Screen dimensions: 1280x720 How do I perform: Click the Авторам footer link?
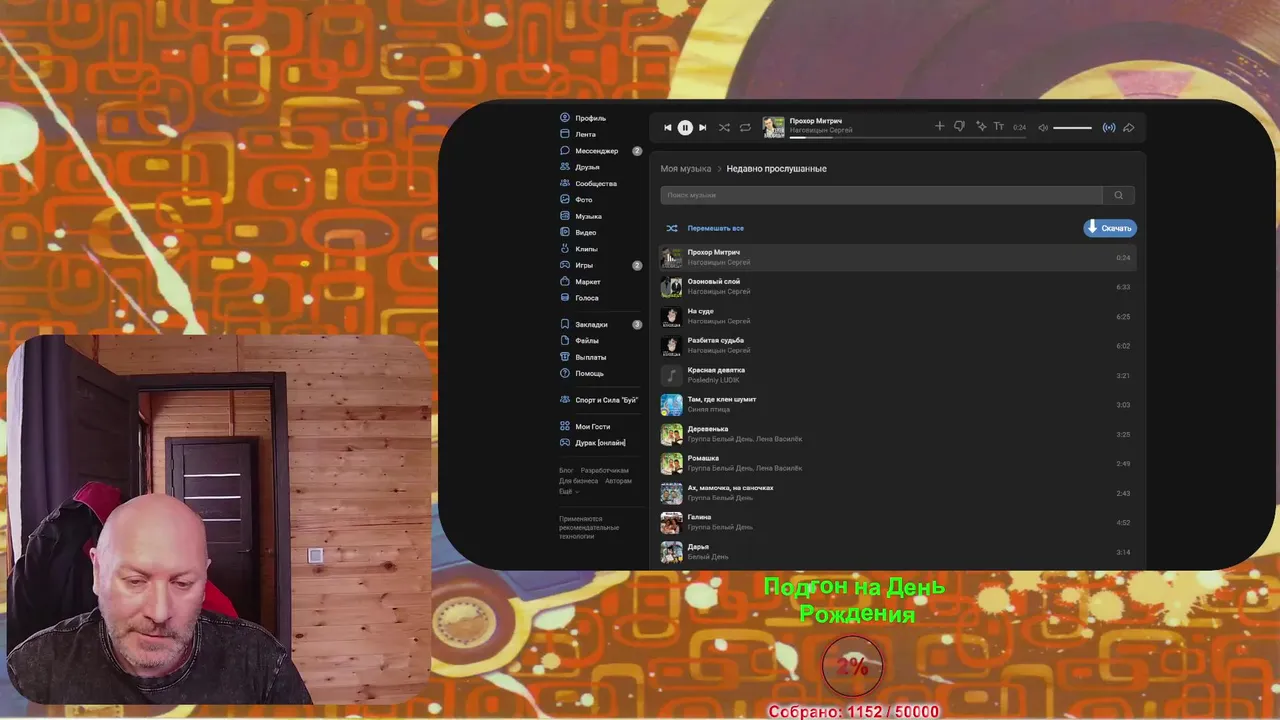coord(618,481)
